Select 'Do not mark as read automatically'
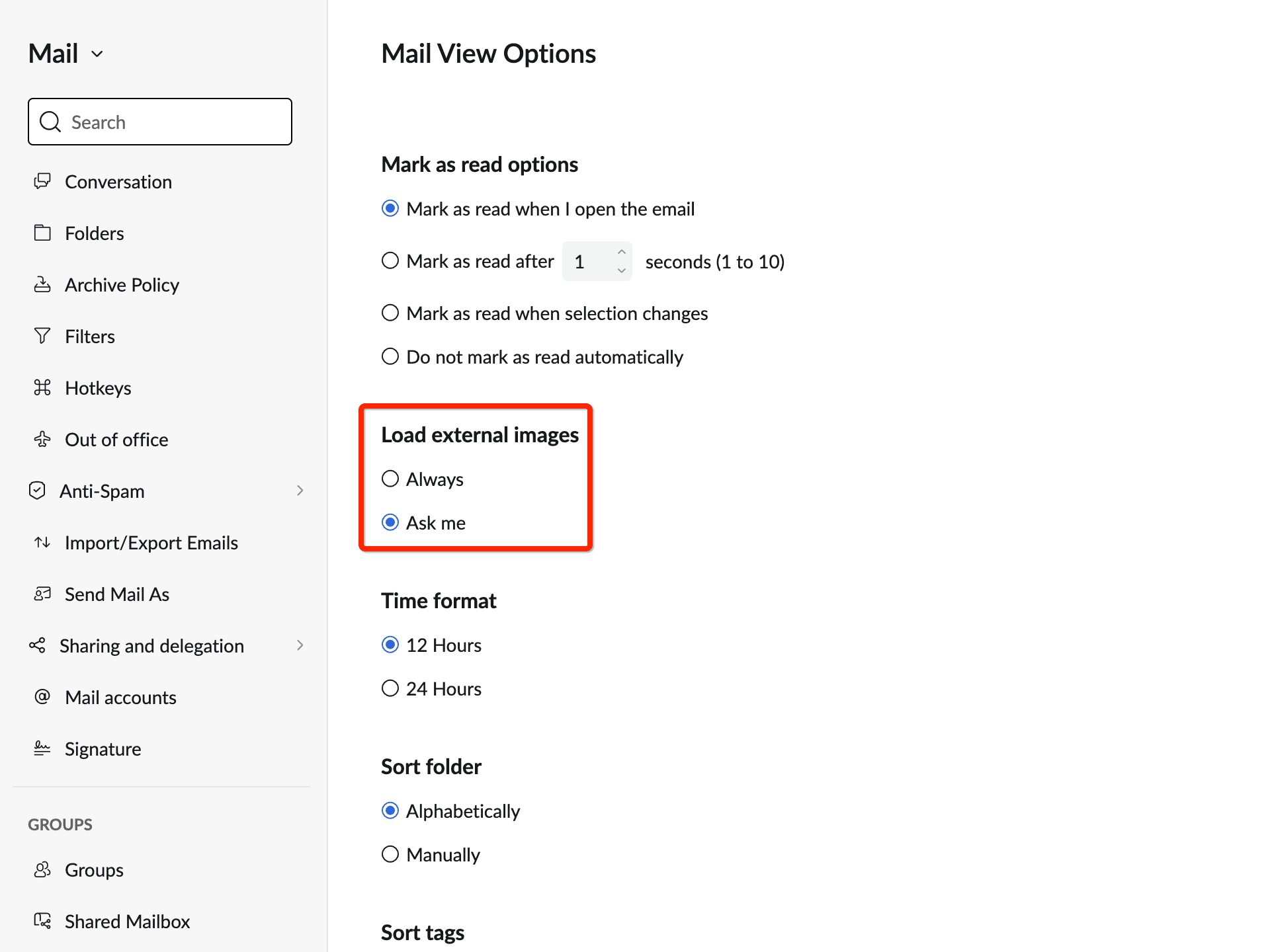The width and height of the screenshot is (1270, 952). 390,357
